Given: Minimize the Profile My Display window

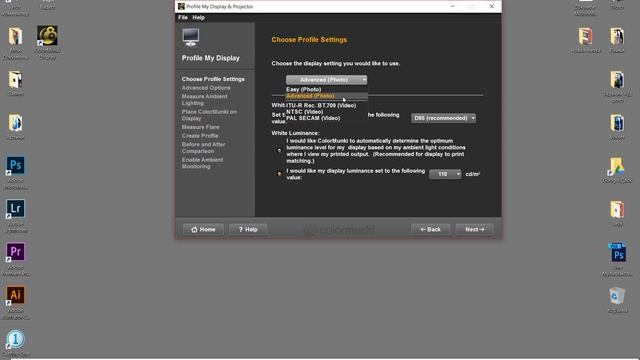Looking at the screenshot, I should pos(452,7).
